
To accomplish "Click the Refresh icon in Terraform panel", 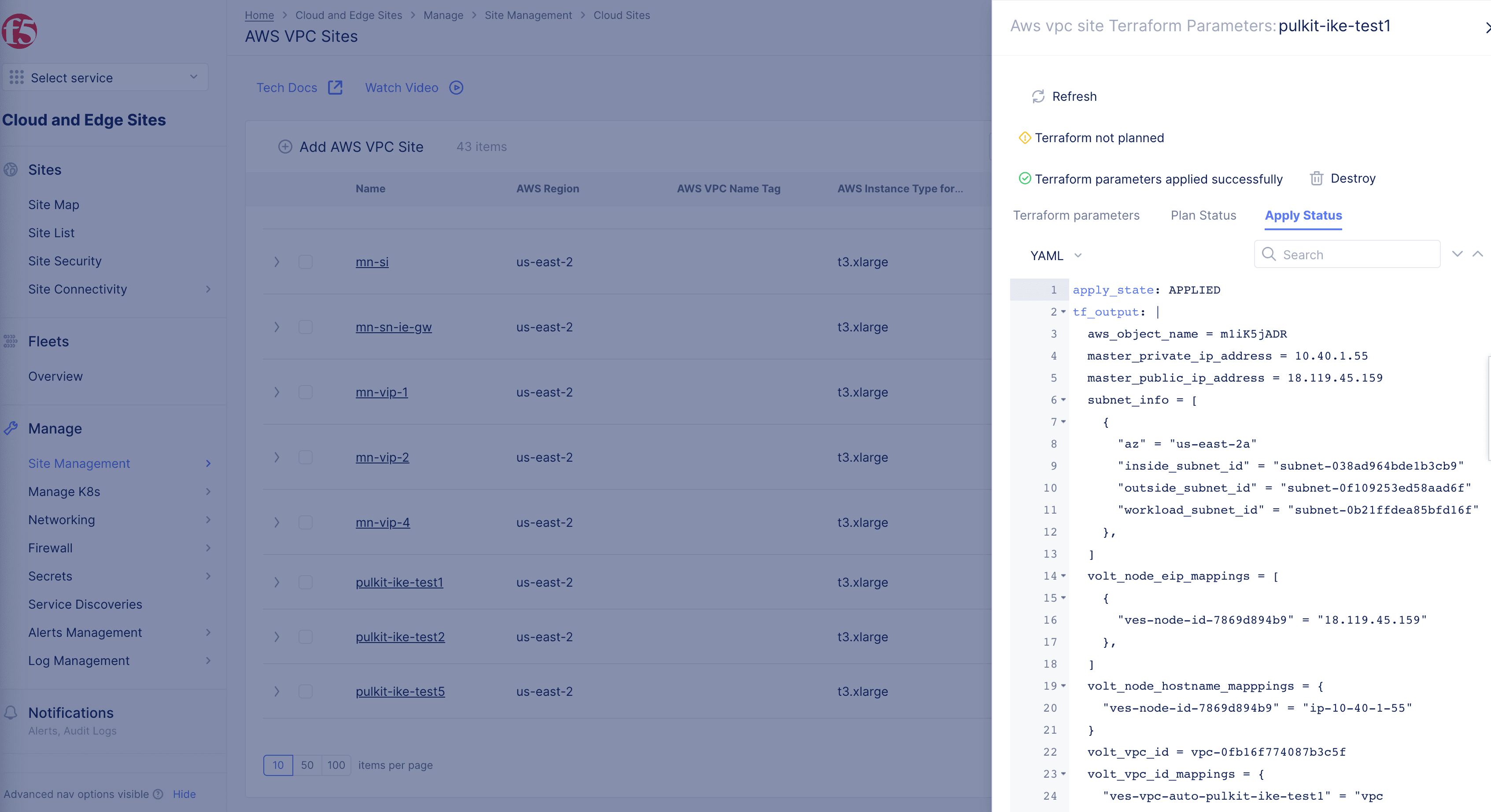I will point(1038,96).
